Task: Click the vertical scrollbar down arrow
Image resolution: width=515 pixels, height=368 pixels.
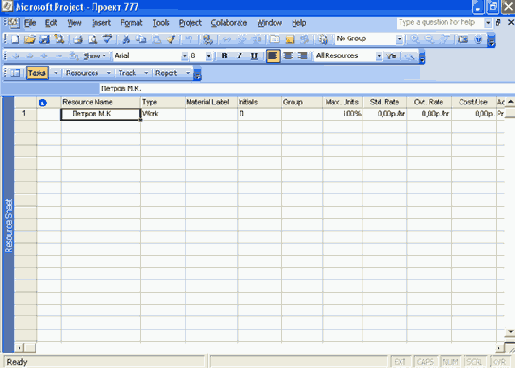Action: [510, 332]
